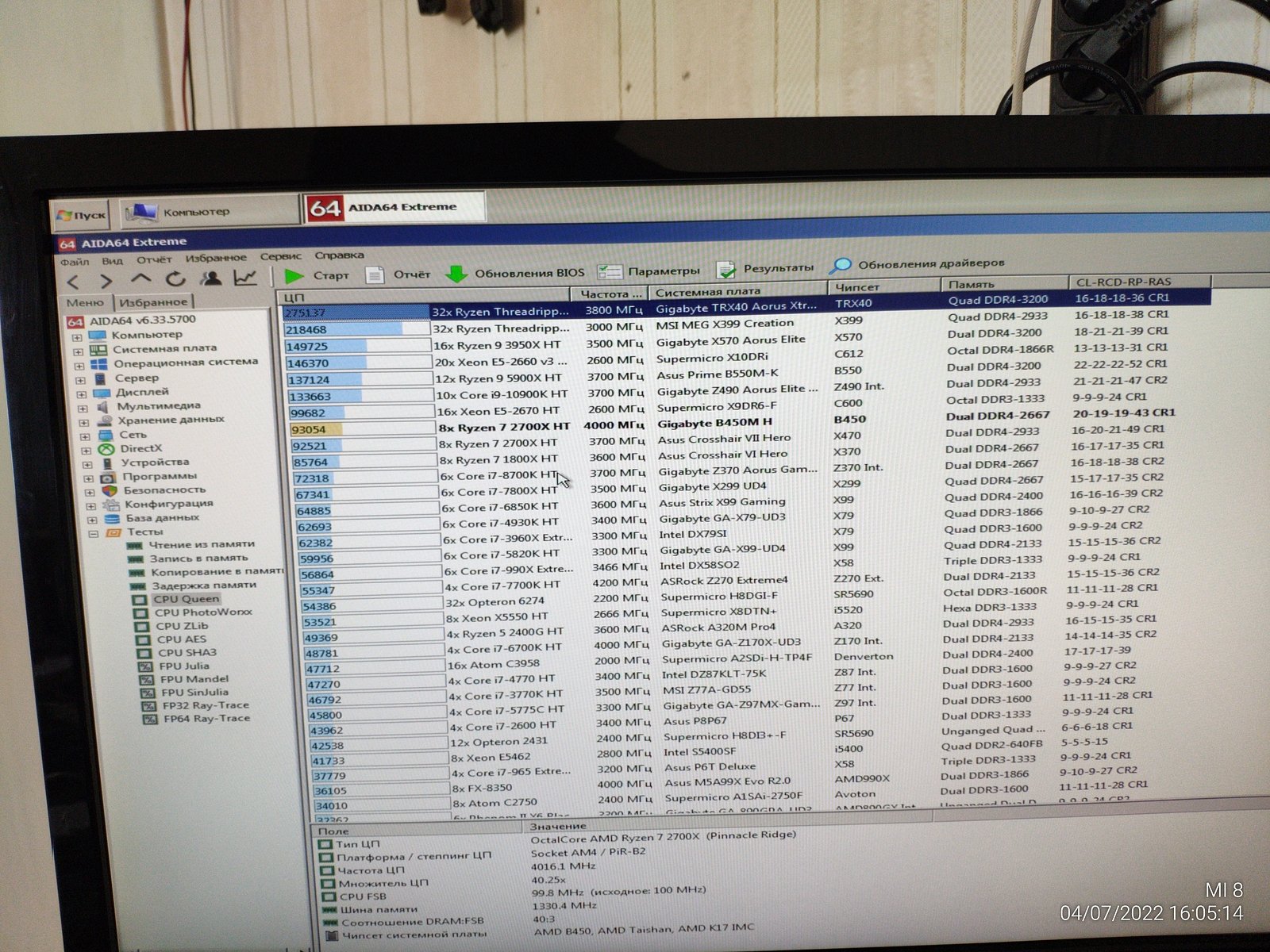Go forward with the right arrow toolbar icon
This screenshot has width=1270, height=952.
(106, 280)
